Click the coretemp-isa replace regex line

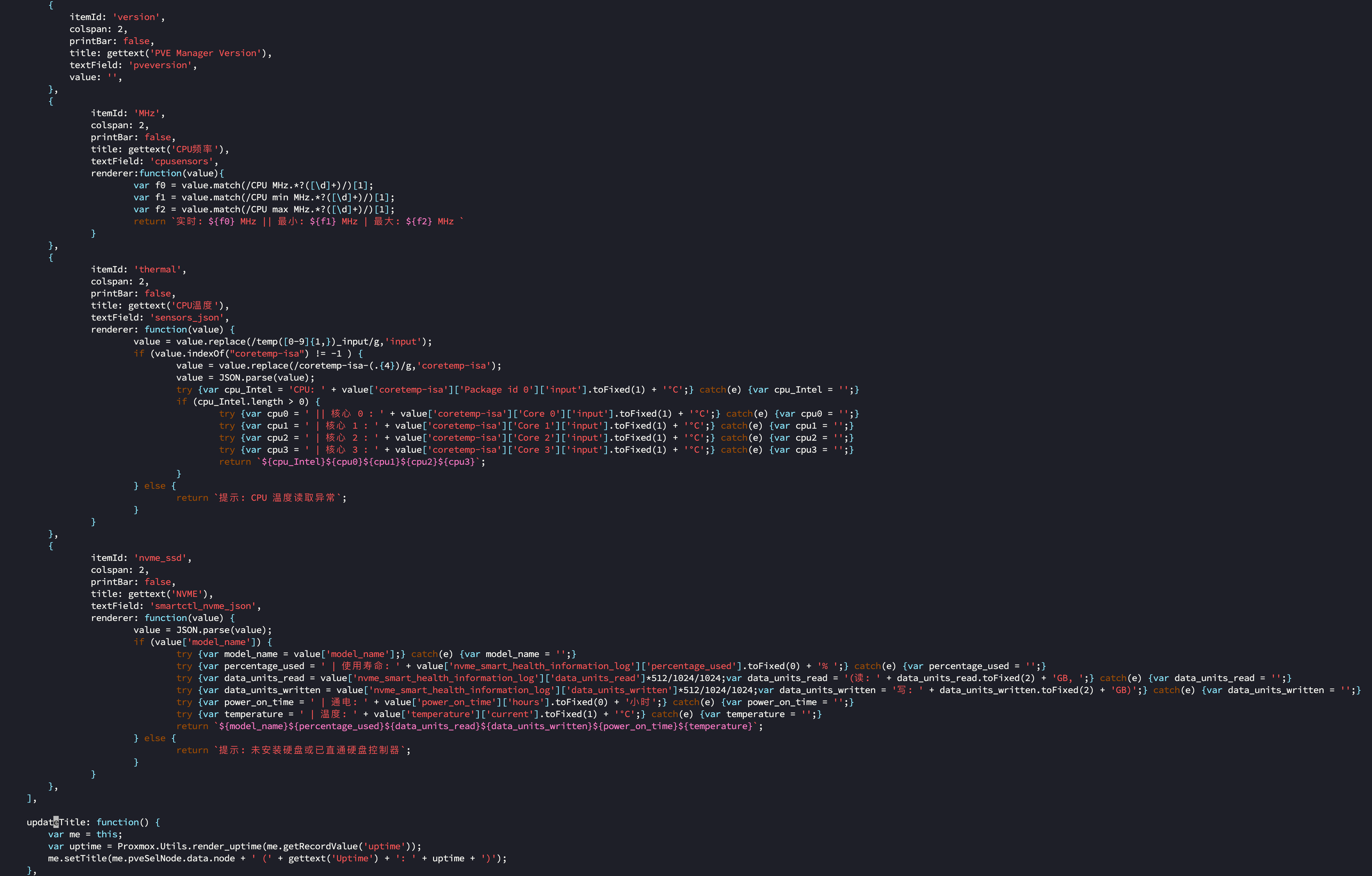339,365
